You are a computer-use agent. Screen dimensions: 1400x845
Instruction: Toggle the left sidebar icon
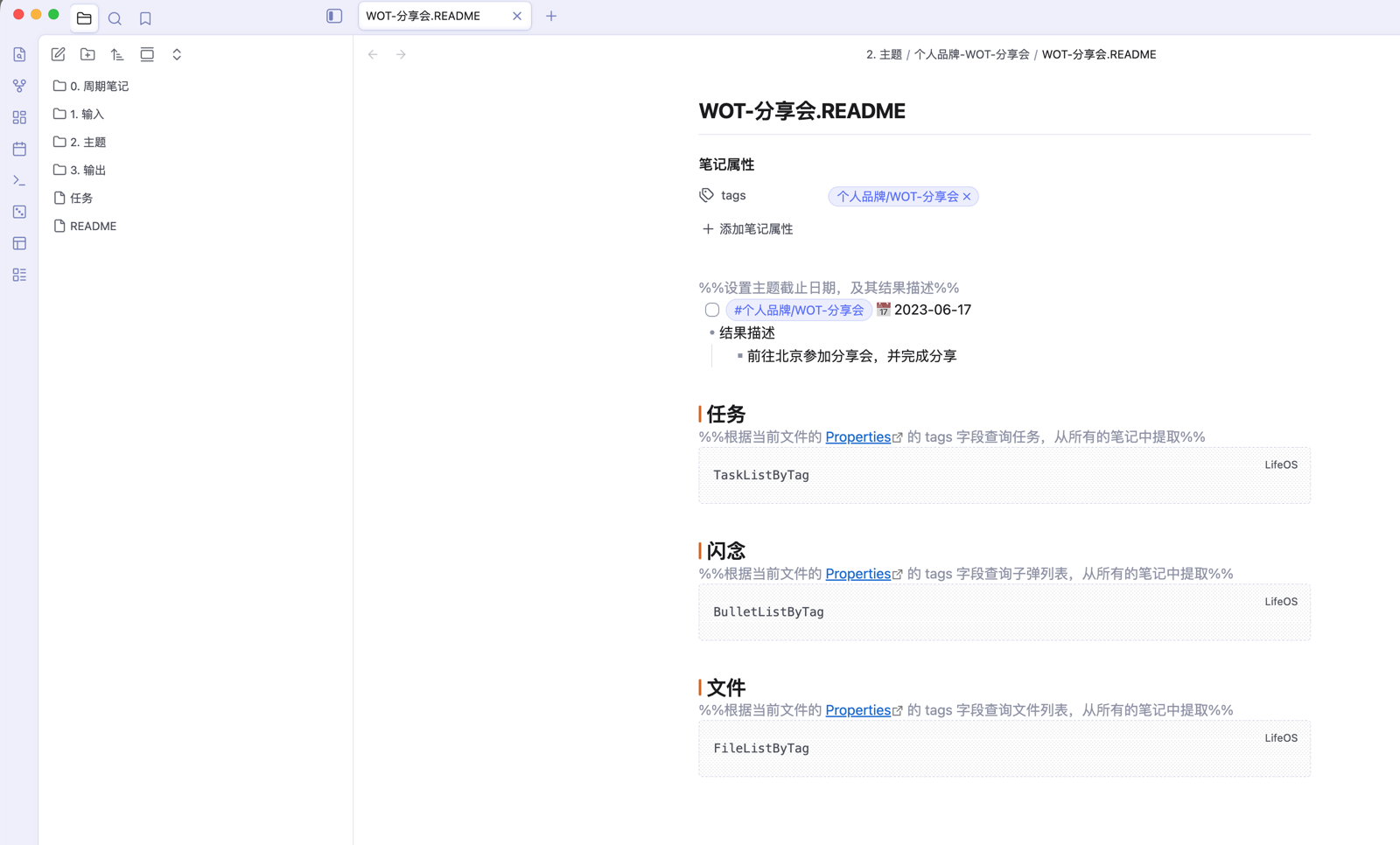(x=334, y=16)
